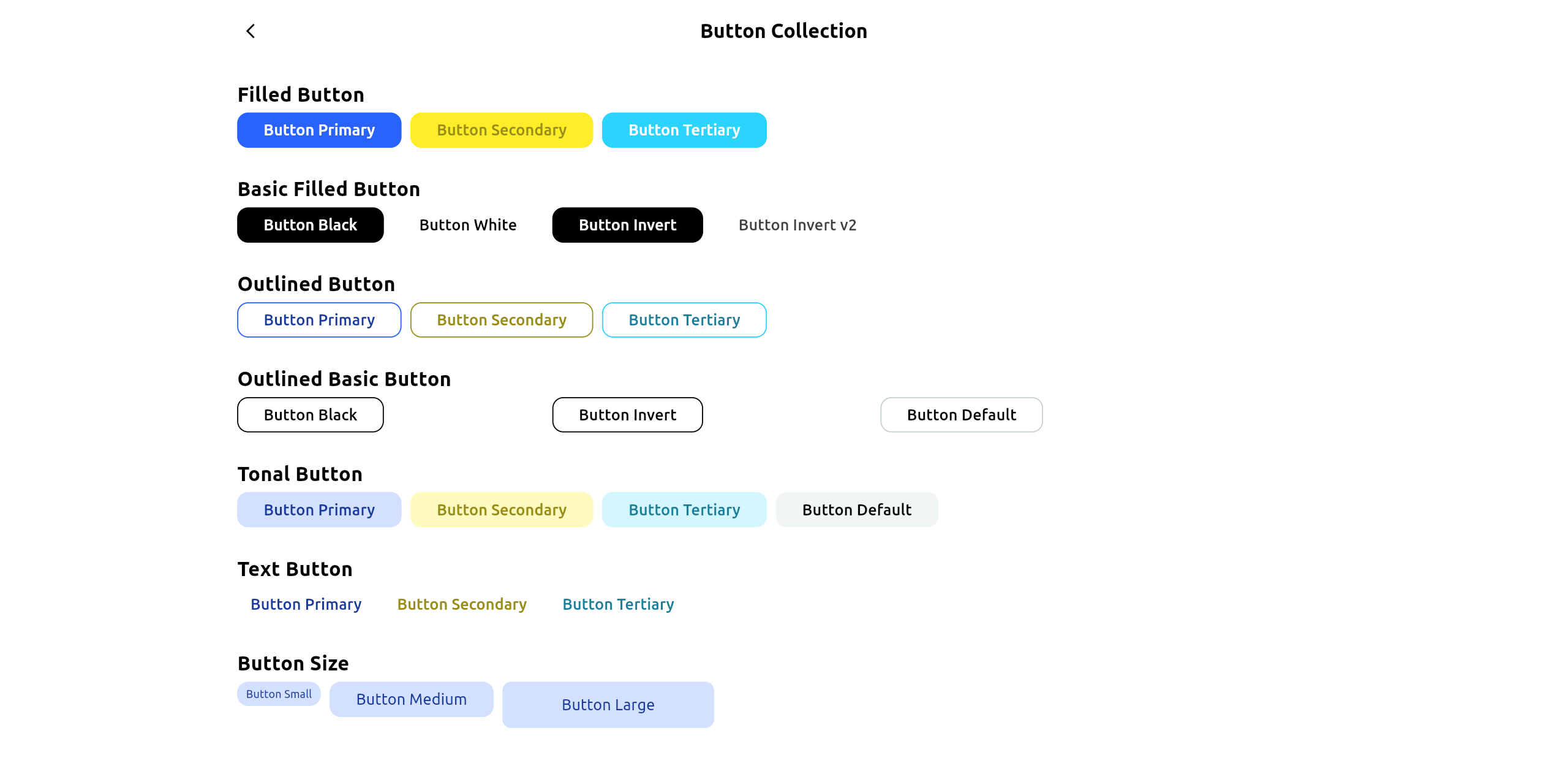Click the outlined Button Secondary

point(502,320)
